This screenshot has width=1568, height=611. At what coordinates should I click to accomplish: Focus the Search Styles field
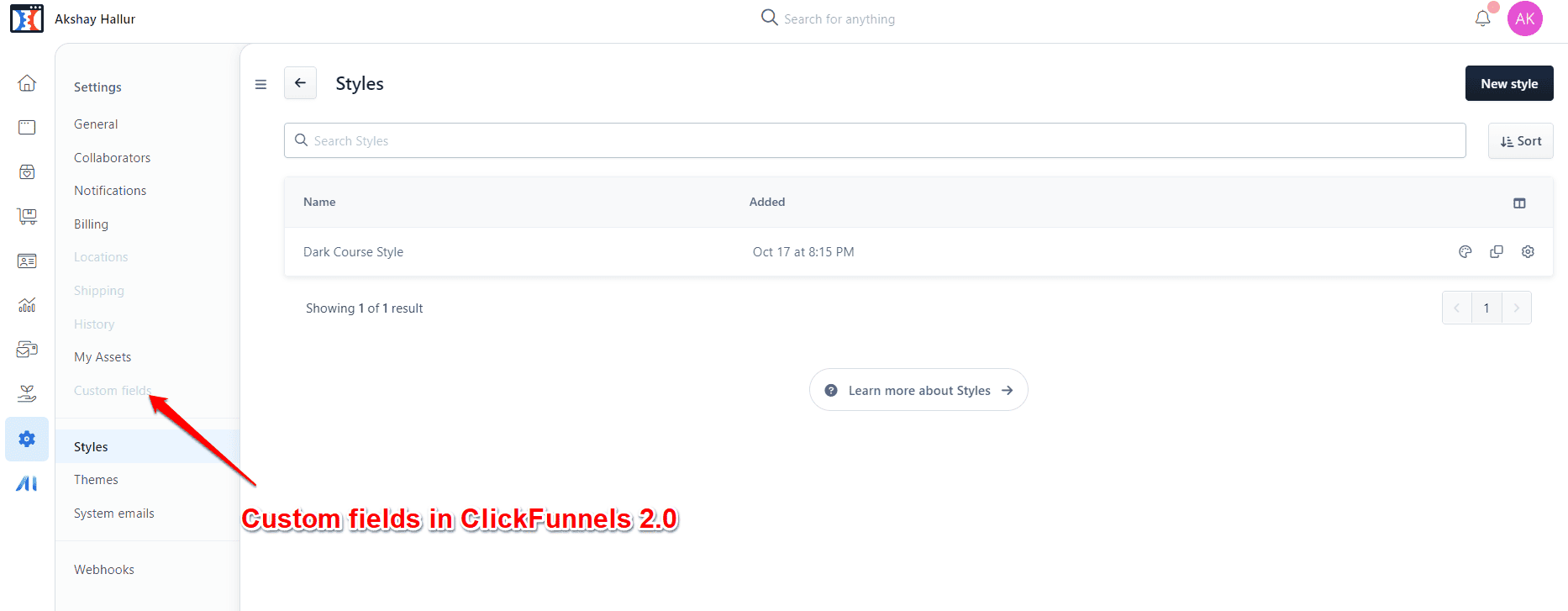pos(875,140)
